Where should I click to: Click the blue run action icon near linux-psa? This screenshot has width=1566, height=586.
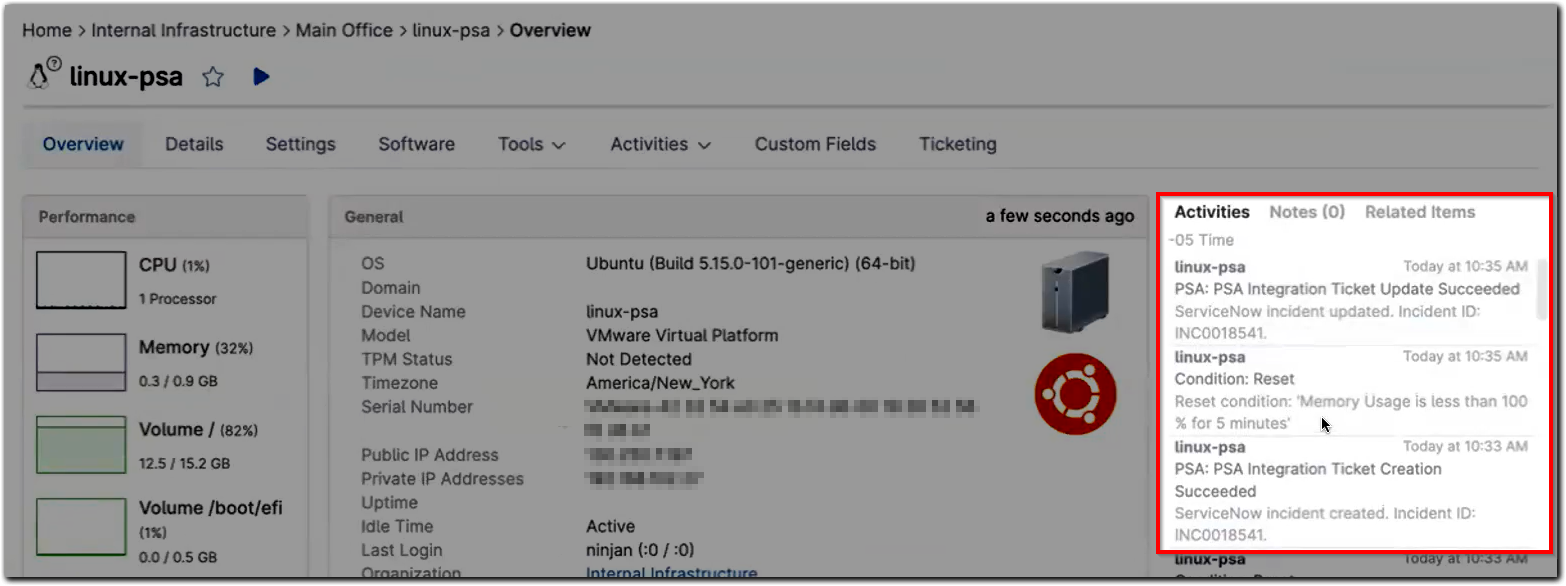tap(261, 76)
